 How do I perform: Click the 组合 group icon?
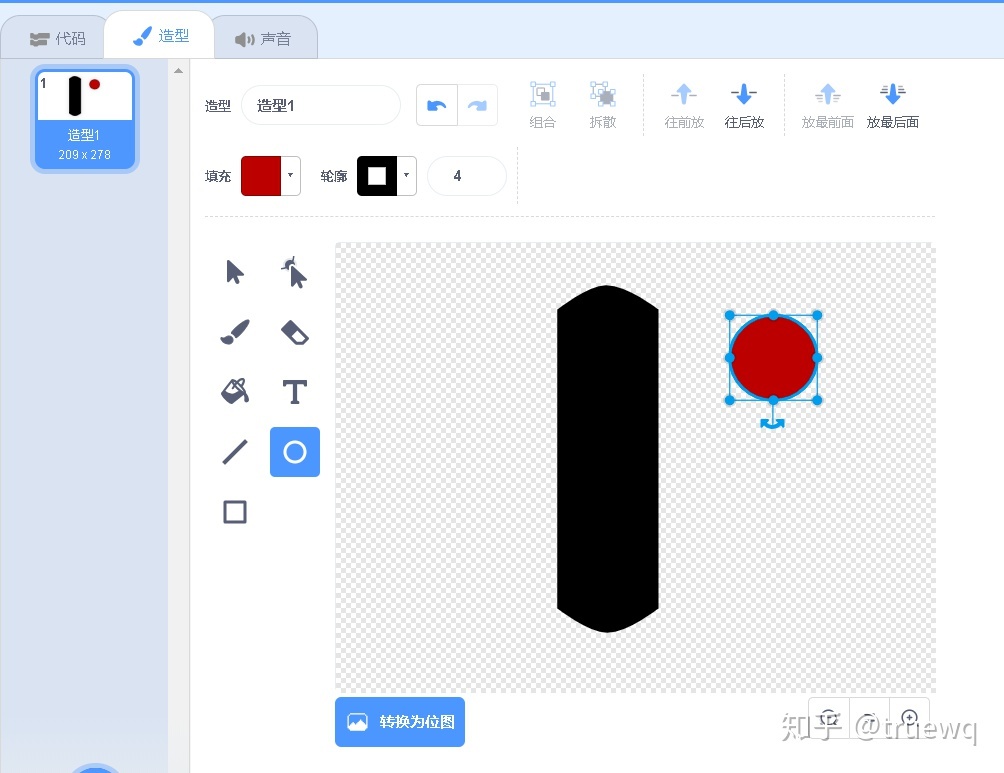pyautogui.click(x=542, y=105)
